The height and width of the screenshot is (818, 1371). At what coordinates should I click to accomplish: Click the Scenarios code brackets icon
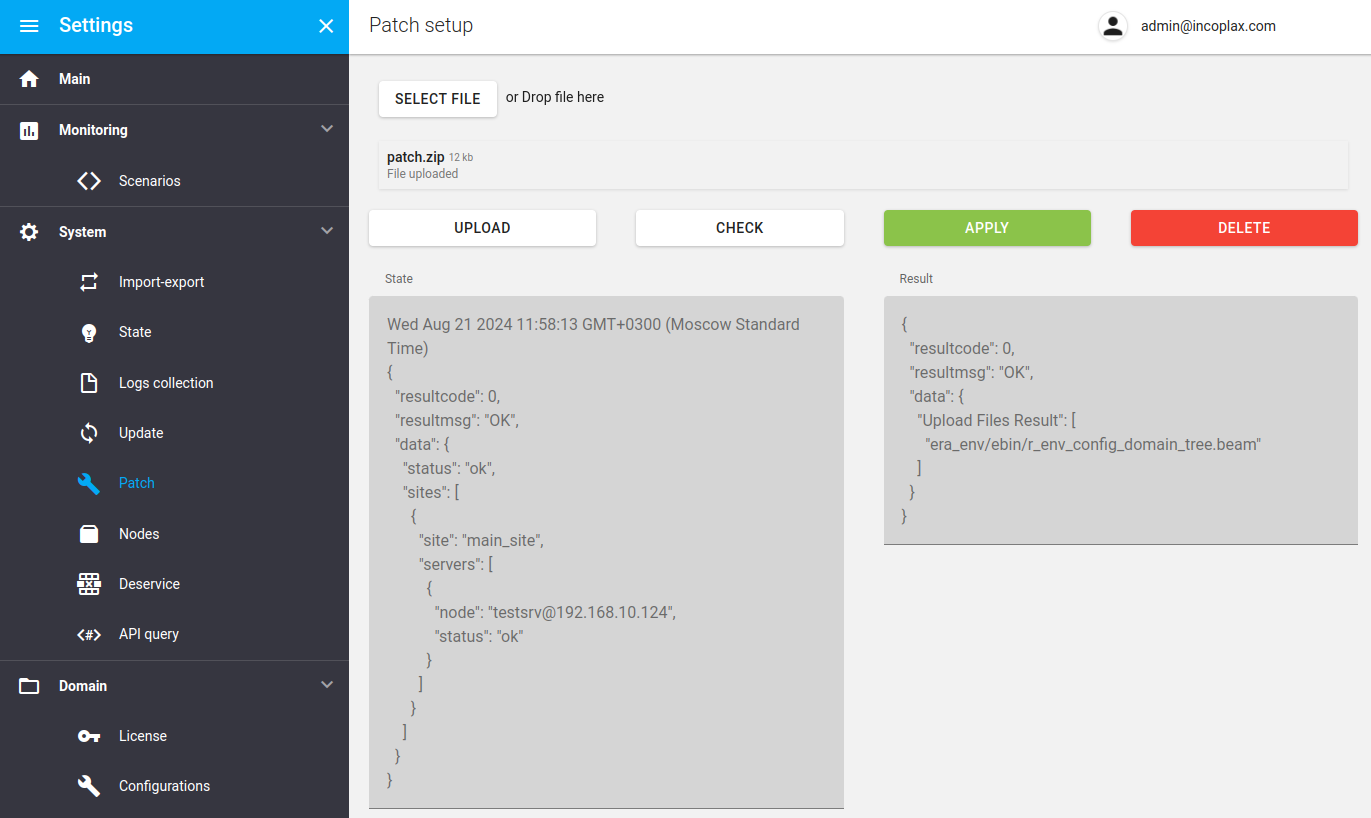click(x=89, y=181)
